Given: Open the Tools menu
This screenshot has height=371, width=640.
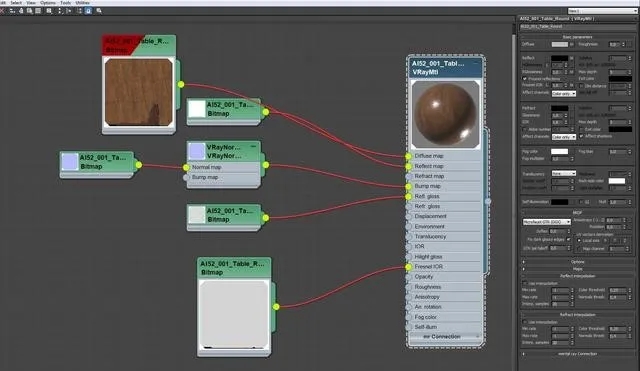Looking at the screenshot, I should tap(65, 3).
